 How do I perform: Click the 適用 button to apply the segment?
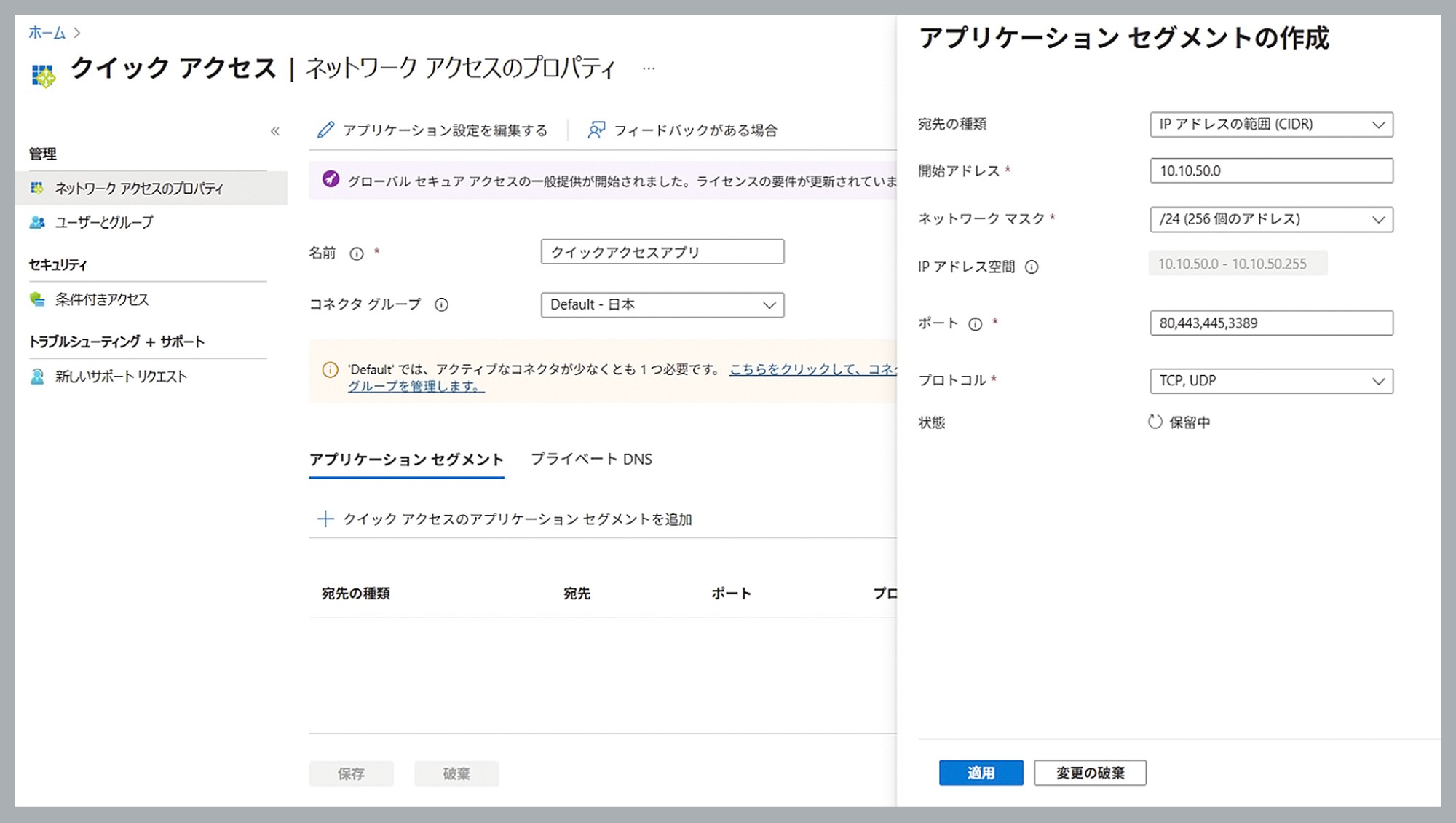point(981,773)
